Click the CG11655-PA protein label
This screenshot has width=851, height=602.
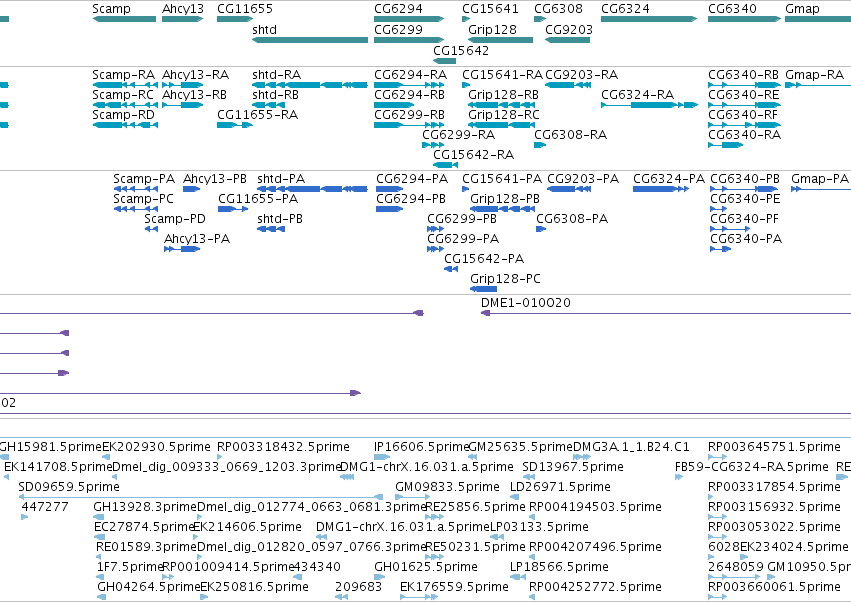[258, 199]
